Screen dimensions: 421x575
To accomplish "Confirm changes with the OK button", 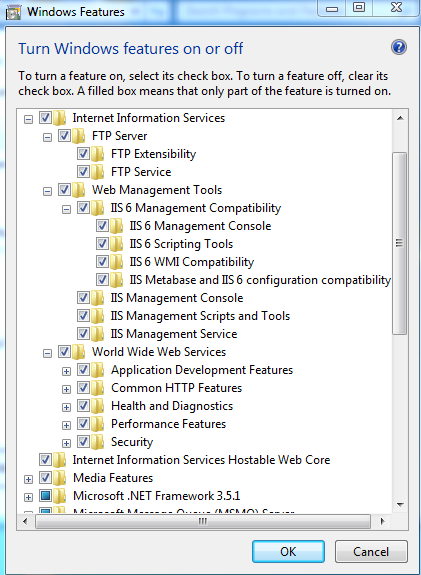I will (x=288, y=551).
